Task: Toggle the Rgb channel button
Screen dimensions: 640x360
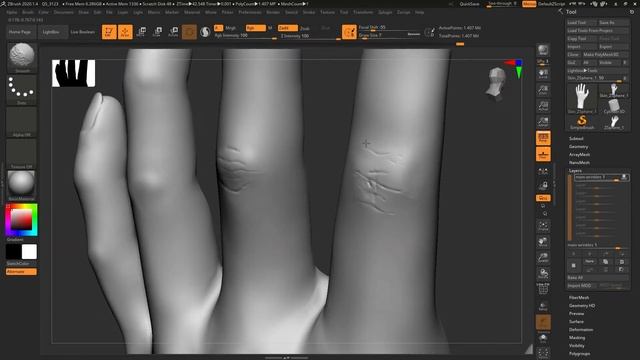Action: pyautogui.click(x=256, y=28)
